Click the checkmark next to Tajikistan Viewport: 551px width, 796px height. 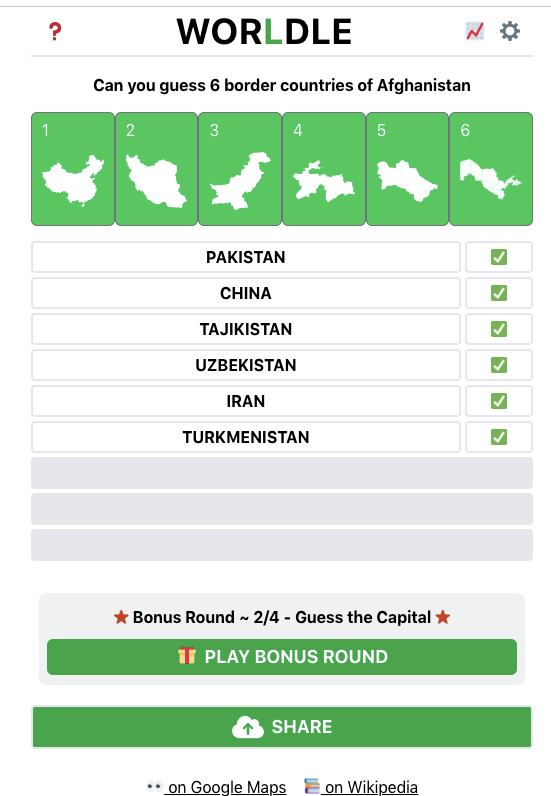pyautogui.click(x=499, y=329)
